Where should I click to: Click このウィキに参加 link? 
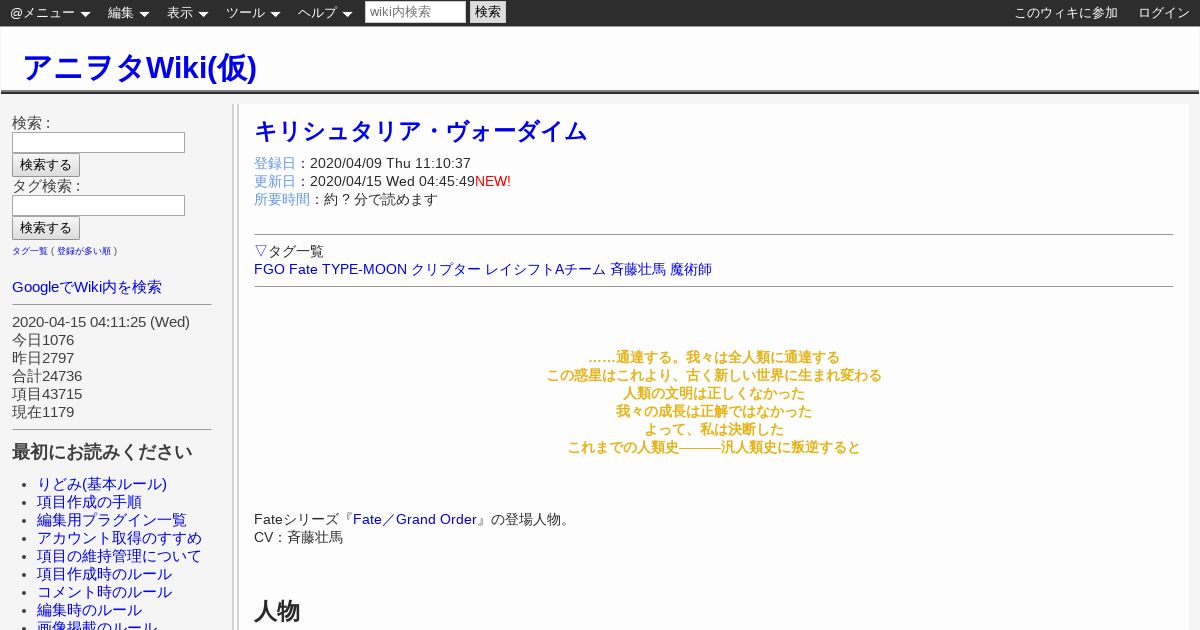click(x=1066, y=13)
